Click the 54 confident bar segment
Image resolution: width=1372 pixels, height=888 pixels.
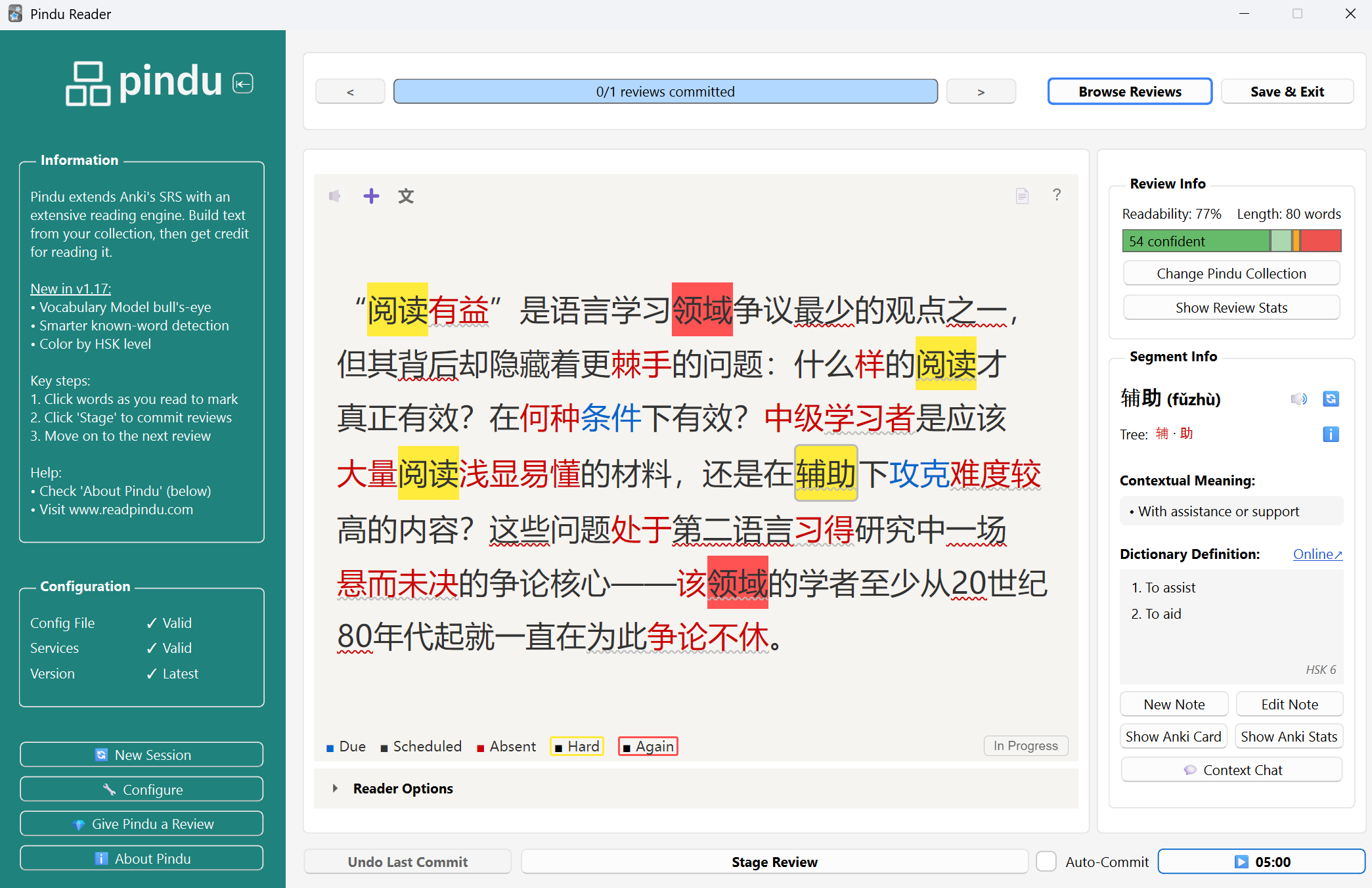click(1196, 241)
